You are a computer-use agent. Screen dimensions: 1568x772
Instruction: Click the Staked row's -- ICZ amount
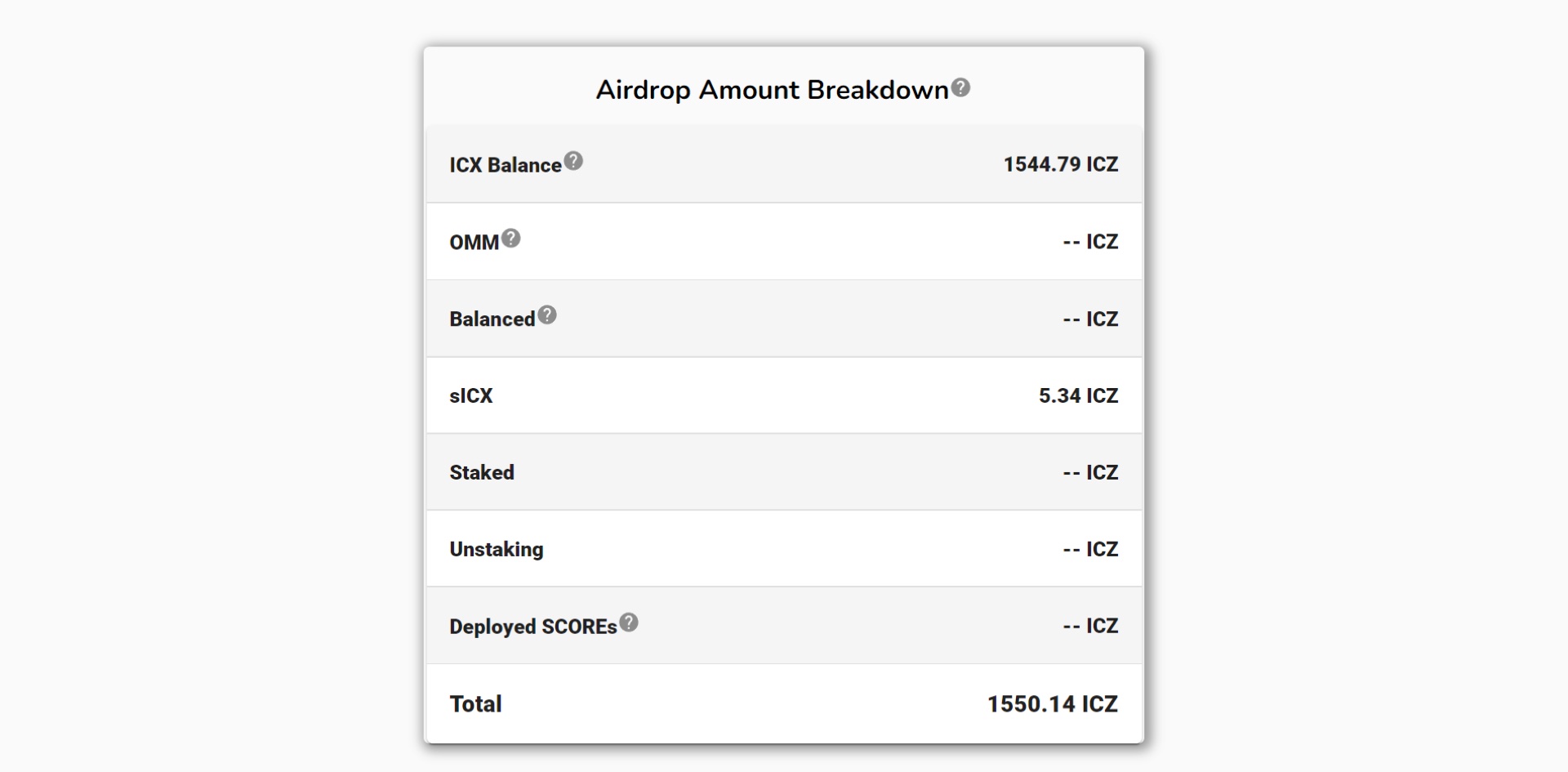(x=1090, y=473)
